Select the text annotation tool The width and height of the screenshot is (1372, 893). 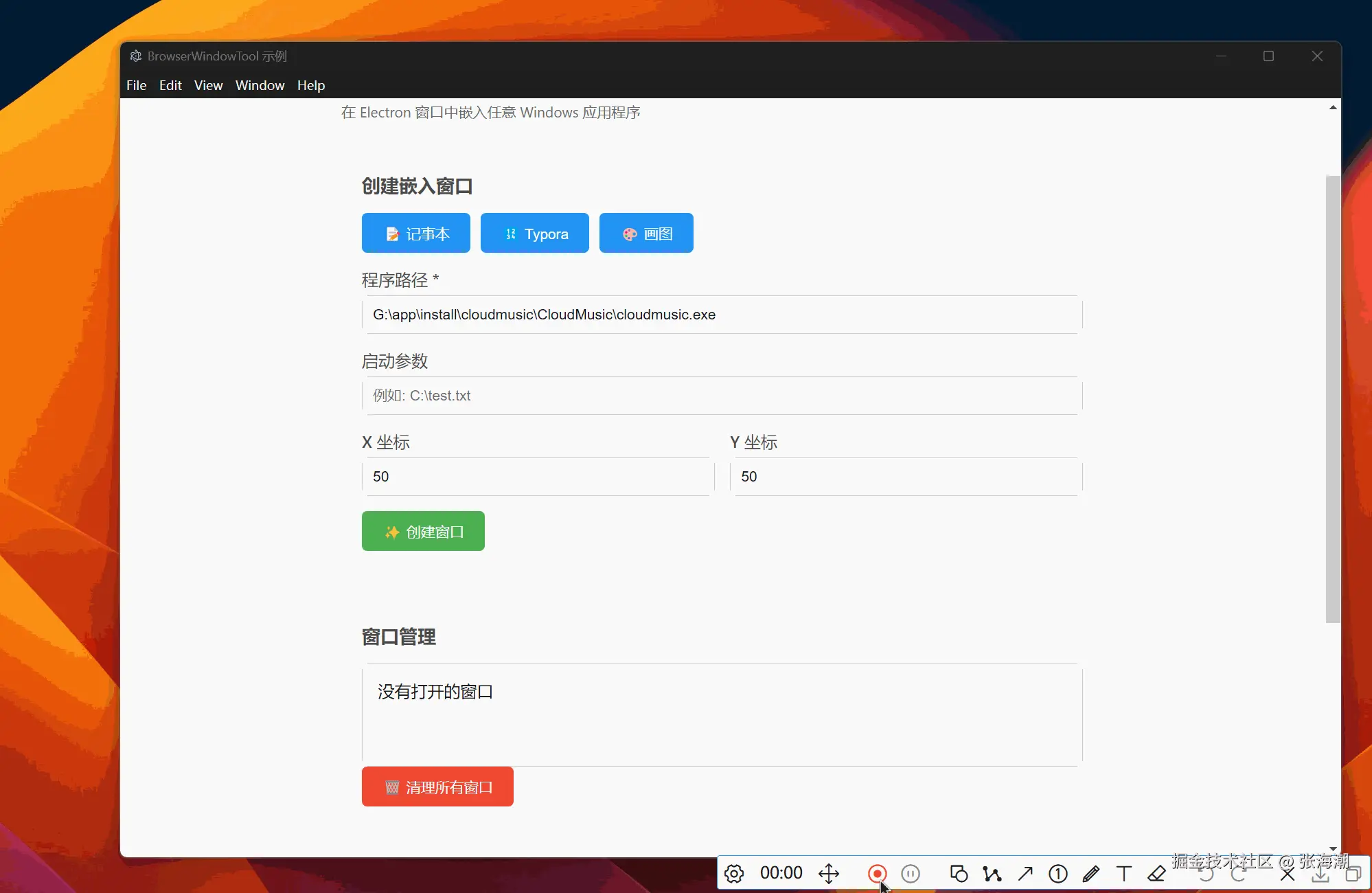pos(1124,874)
